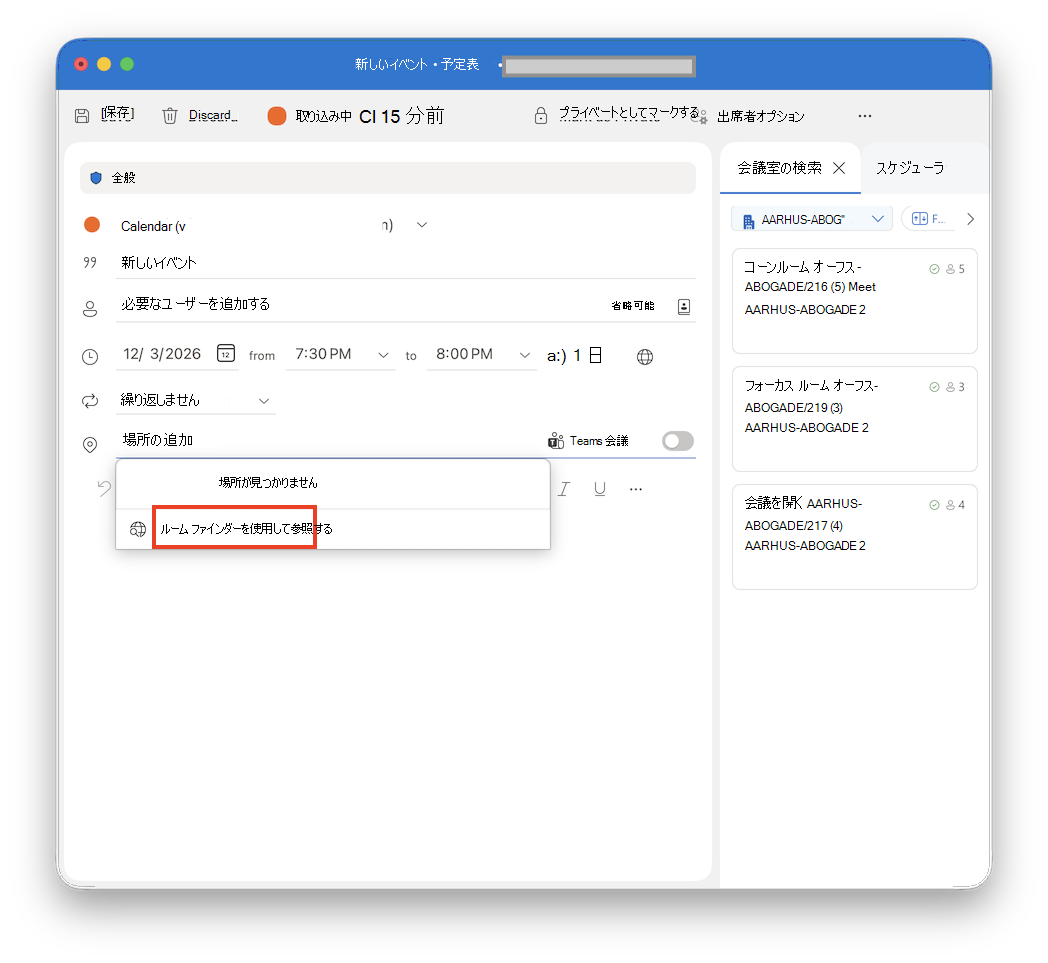Open the address book contacts icon
The width and height of the screenshot is (1048, 963).
pyautogui.click(x=684, y=306)
